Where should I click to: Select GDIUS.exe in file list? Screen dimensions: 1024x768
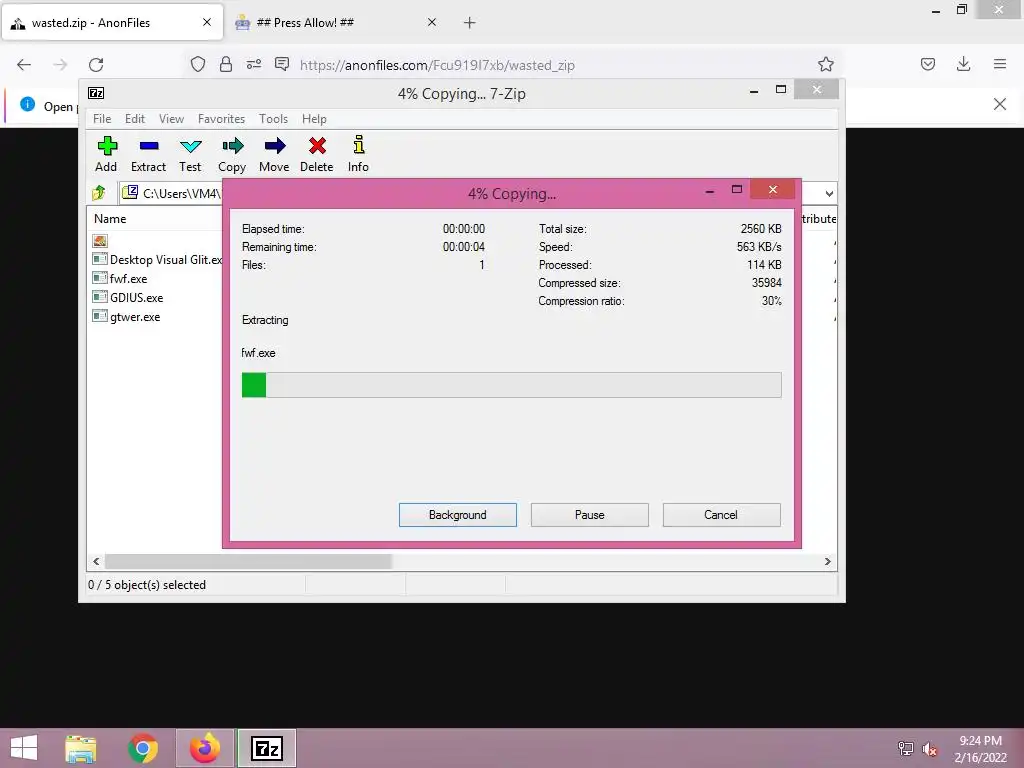[x=128, y=298]
